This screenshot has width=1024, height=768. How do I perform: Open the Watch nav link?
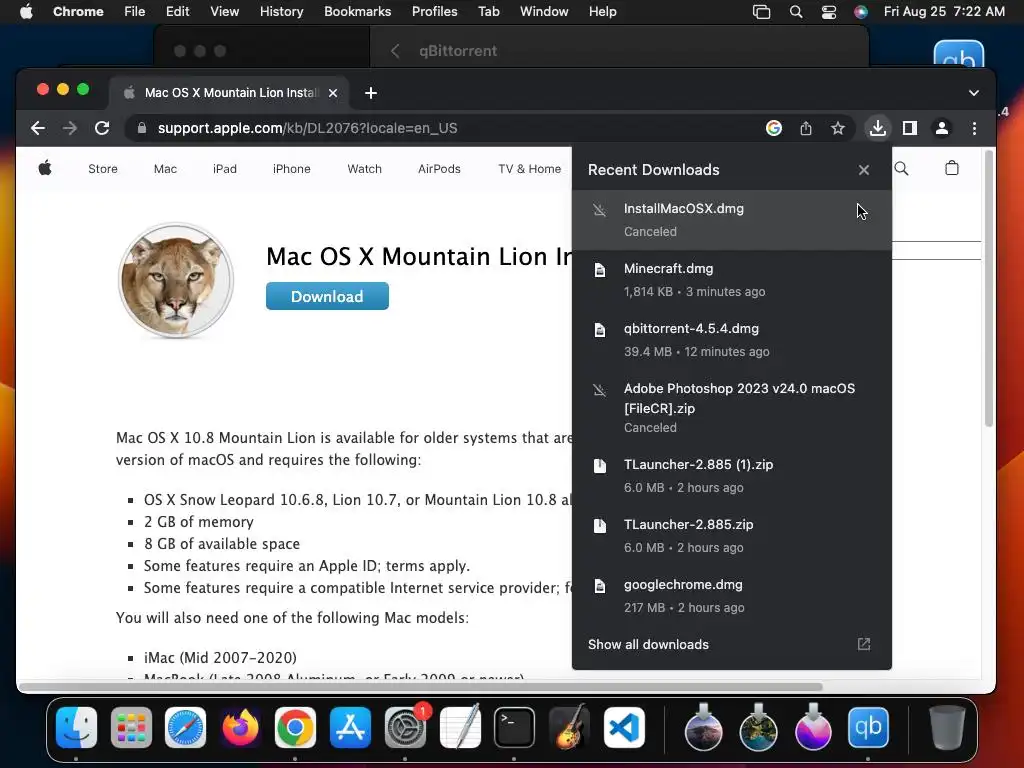[x=364, y=168]
